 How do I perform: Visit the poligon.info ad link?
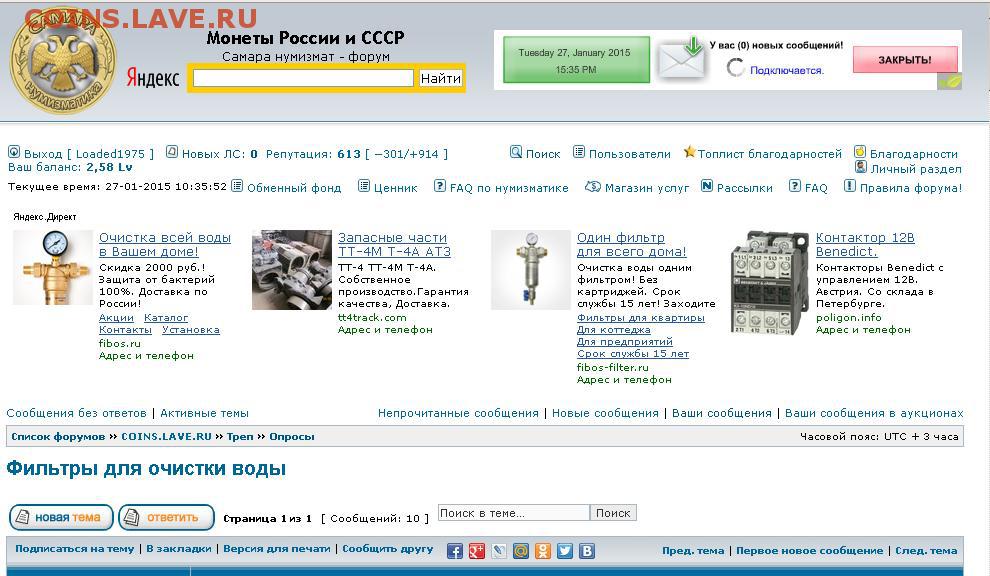pyautogui.click(x=849, y=318)
